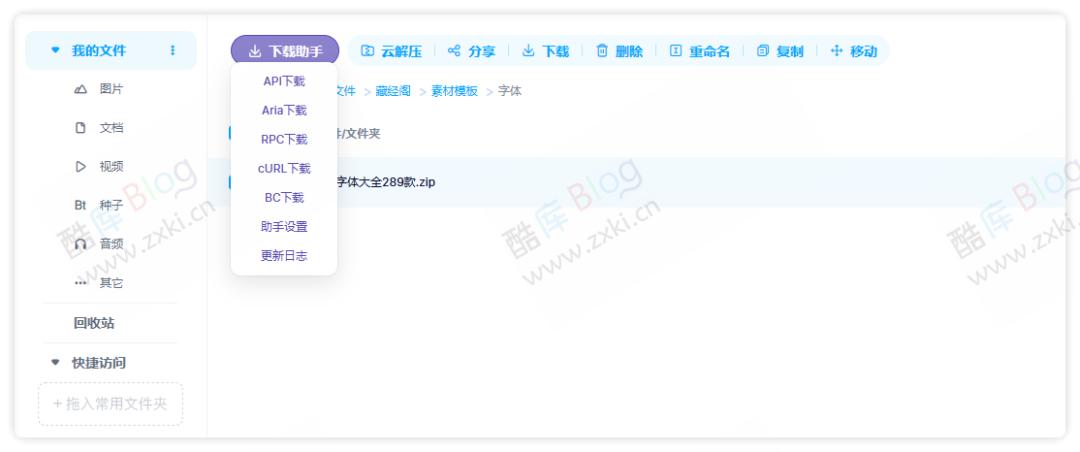Open 助手设置 from the helper menu
1080x452 pixels.
pos(284,227)
